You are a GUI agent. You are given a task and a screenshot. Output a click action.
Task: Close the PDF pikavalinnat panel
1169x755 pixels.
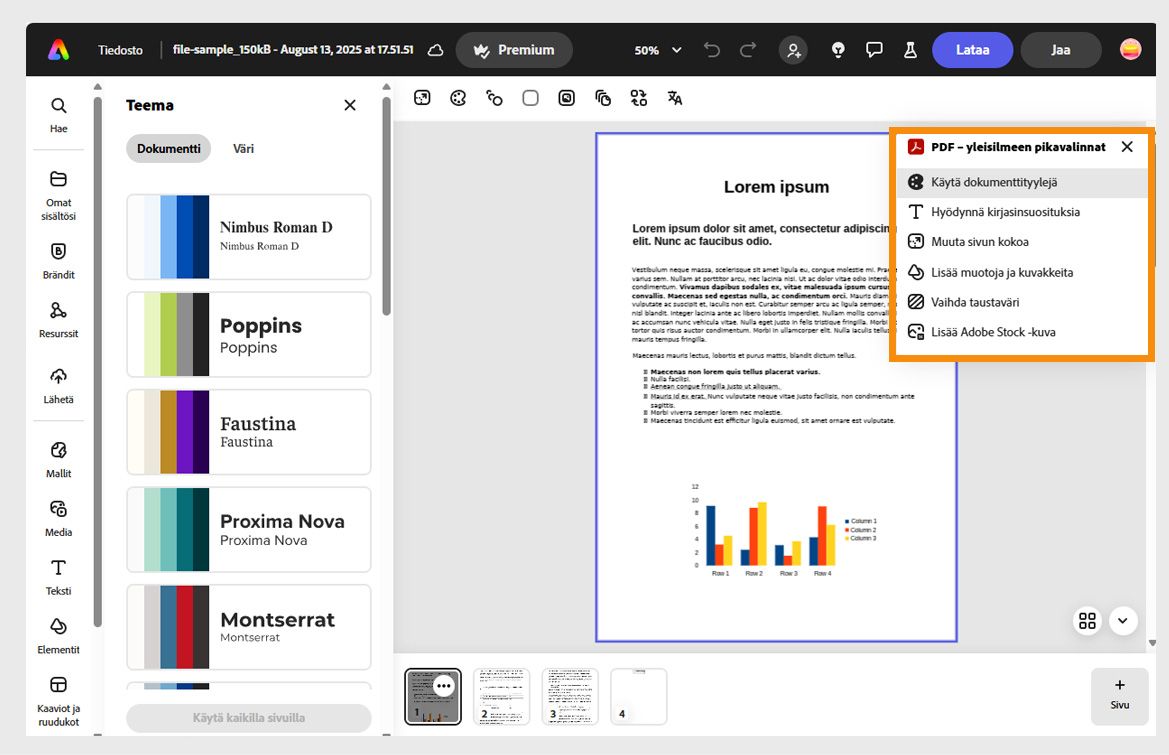coord(1127,147)
